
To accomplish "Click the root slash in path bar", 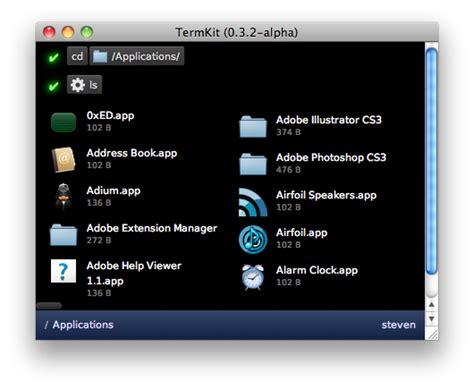I will [x=46, y=325].
